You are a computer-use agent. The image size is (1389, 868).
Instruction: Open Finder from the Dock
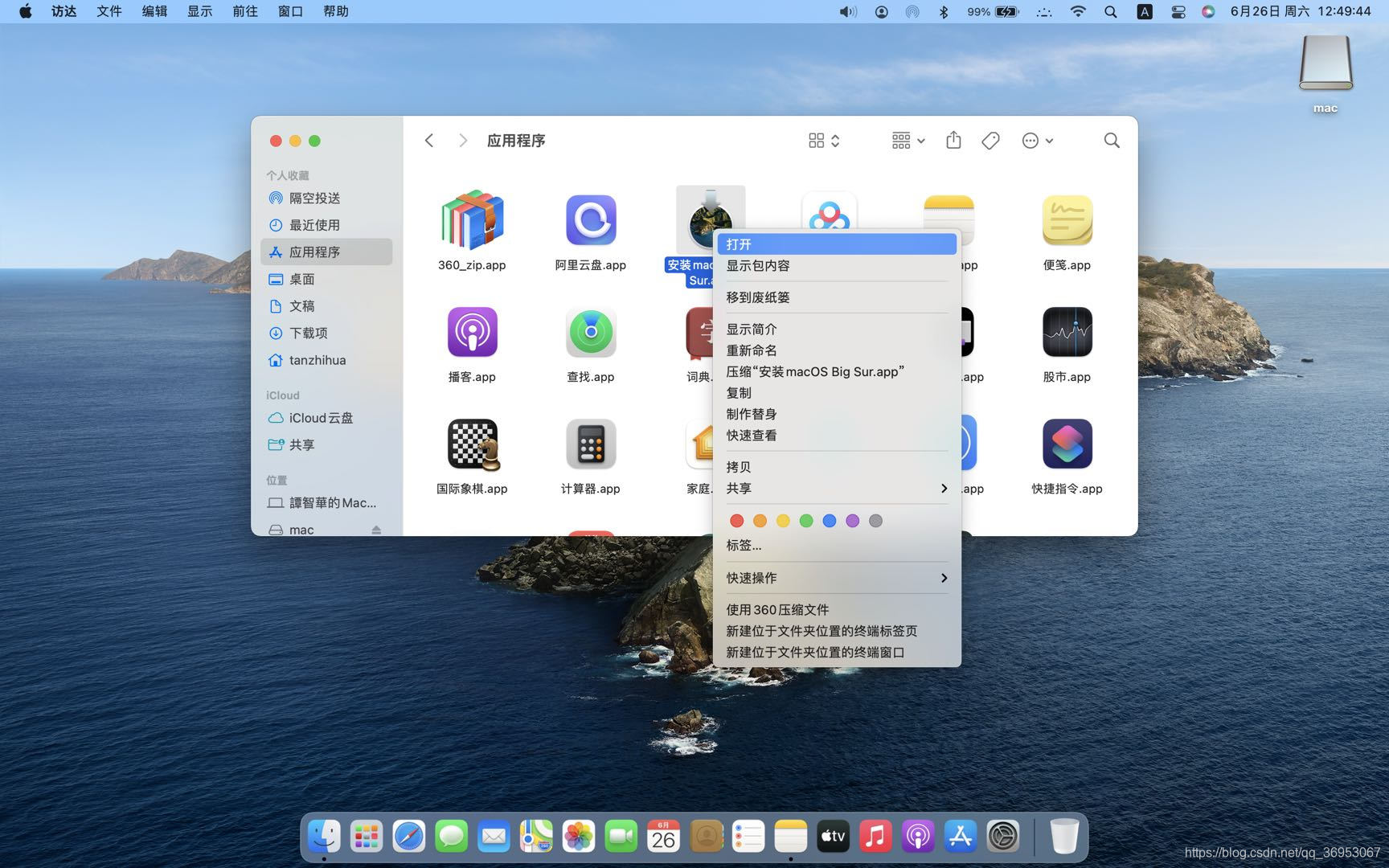point(325,837)
